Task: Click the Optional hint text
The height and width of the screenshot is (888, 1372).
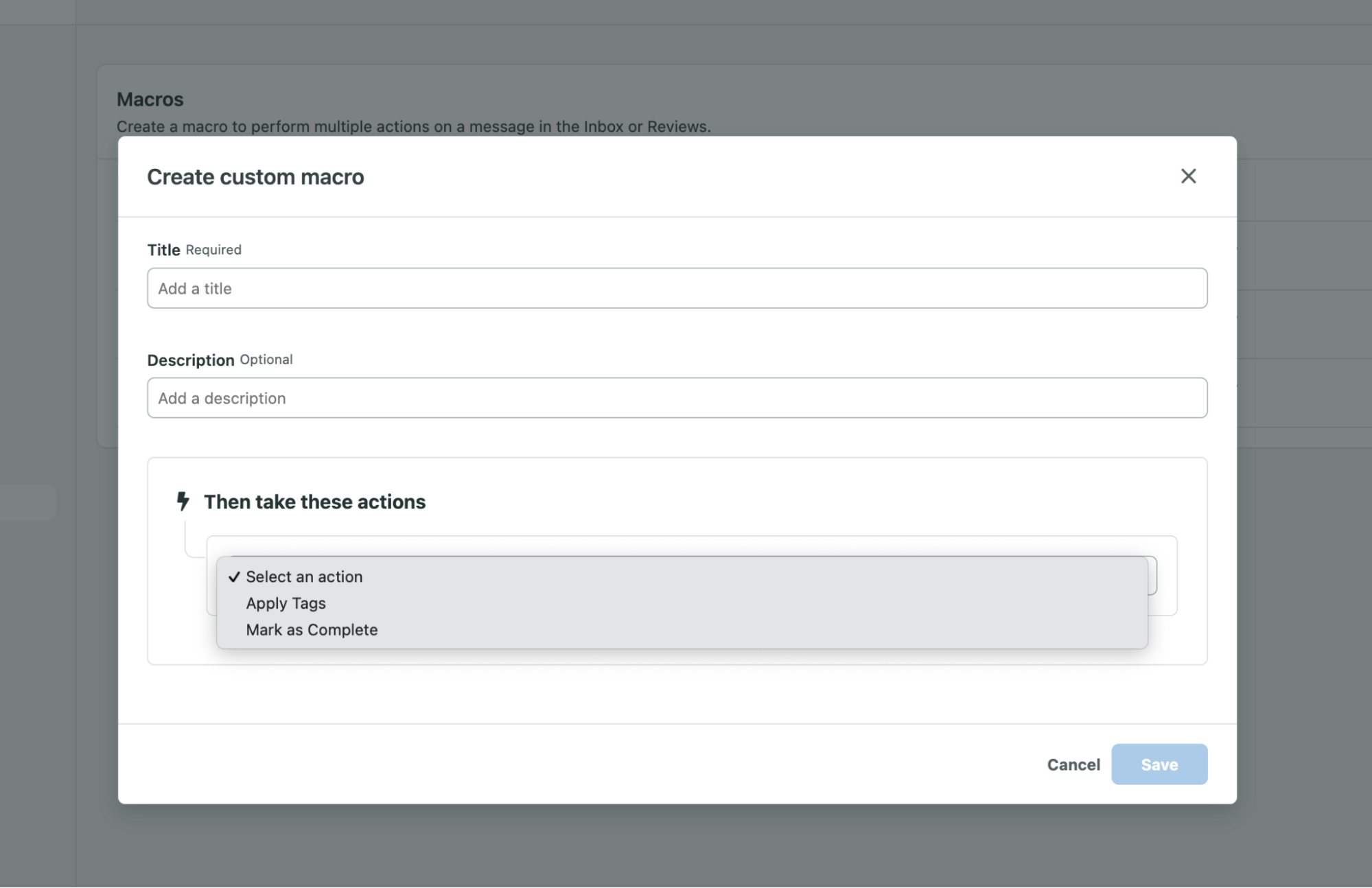Action: [x=266, y=360]
